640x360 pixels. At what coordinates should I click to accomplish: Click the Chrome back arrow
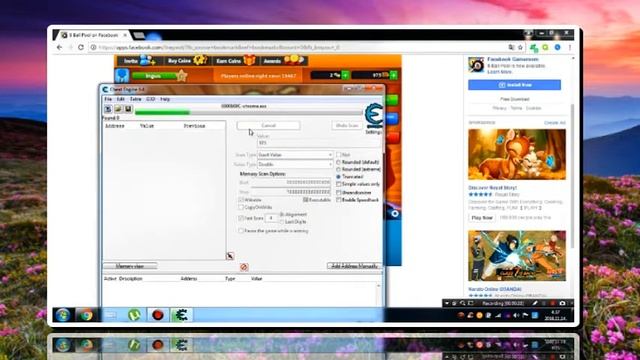click(60, 47)
